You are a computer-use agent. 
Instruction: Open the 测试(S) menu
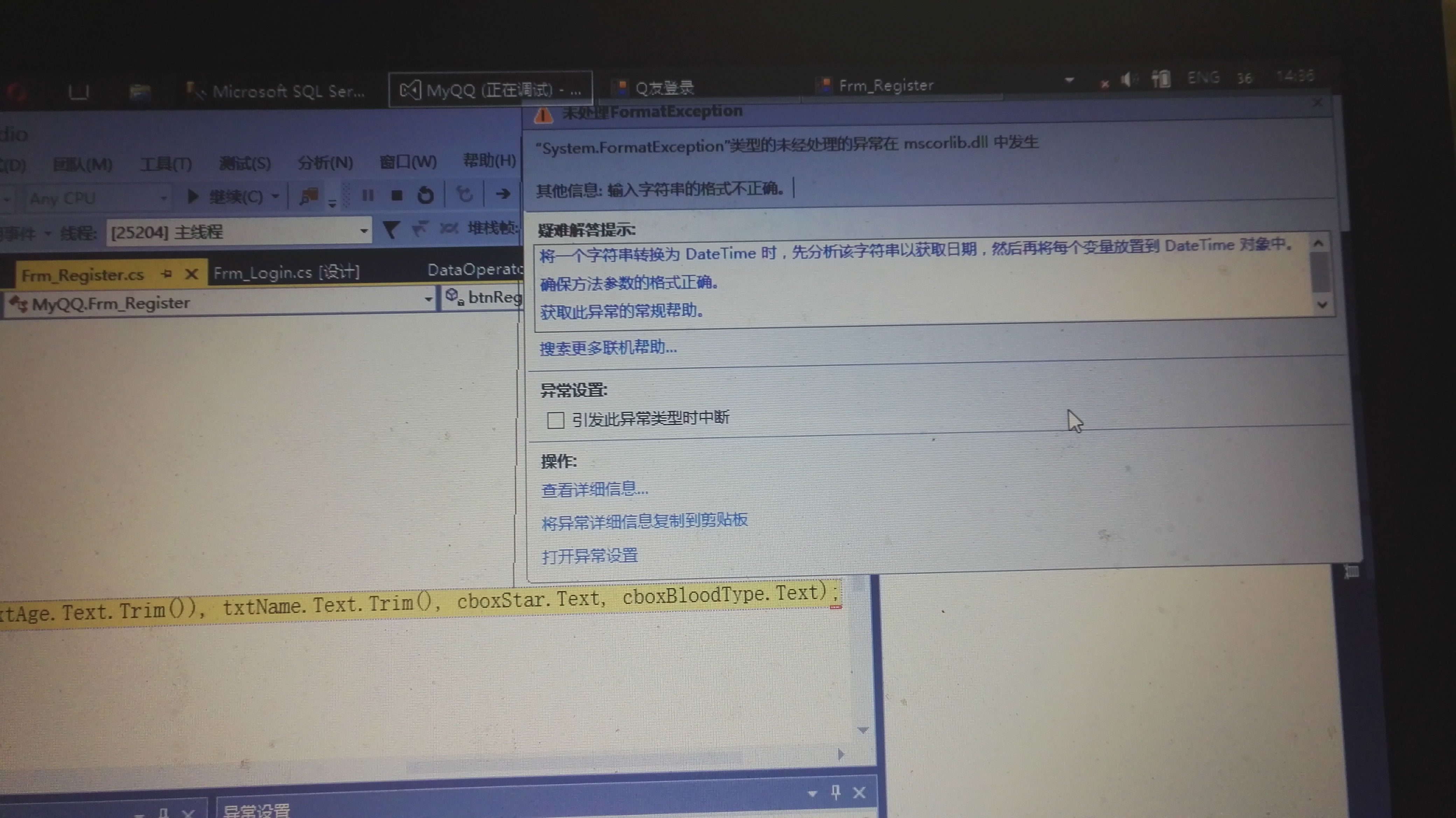point(245,164)
